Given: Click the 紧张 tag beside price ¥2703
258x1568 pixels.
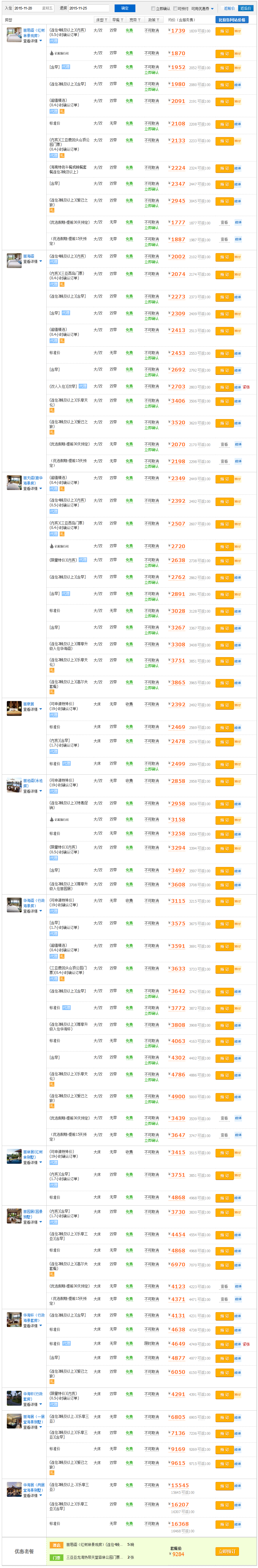Looking at the screenshot, I should point(246,386).
